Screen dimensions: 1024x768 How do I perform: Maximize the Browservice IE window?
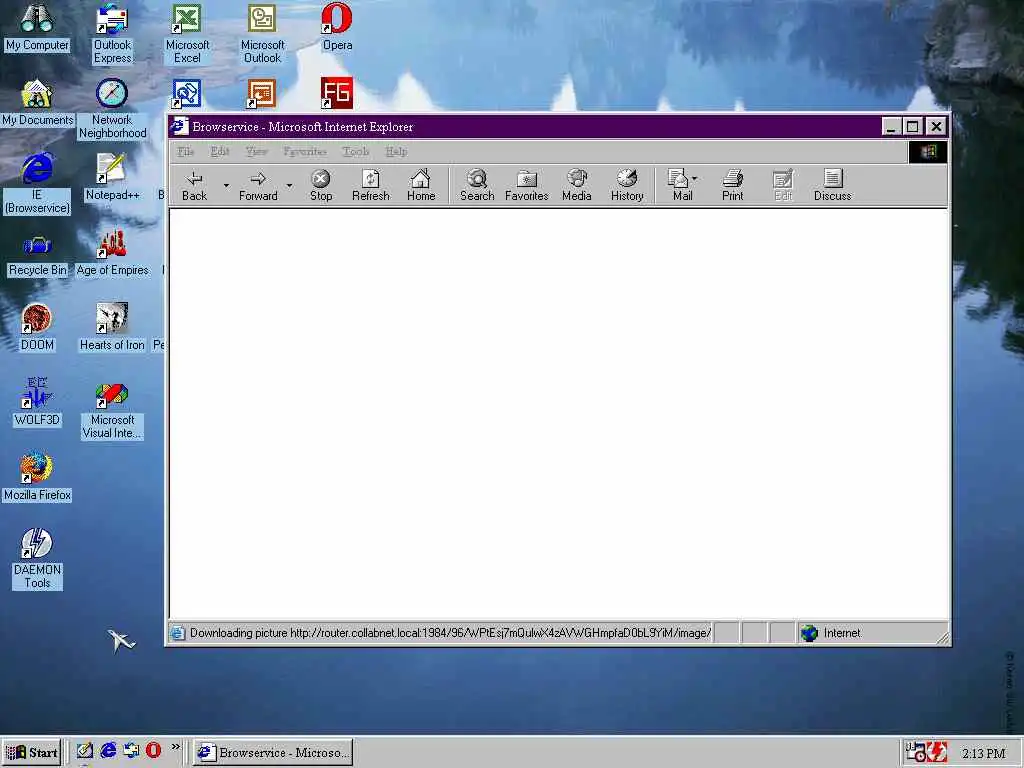point(913,126)
